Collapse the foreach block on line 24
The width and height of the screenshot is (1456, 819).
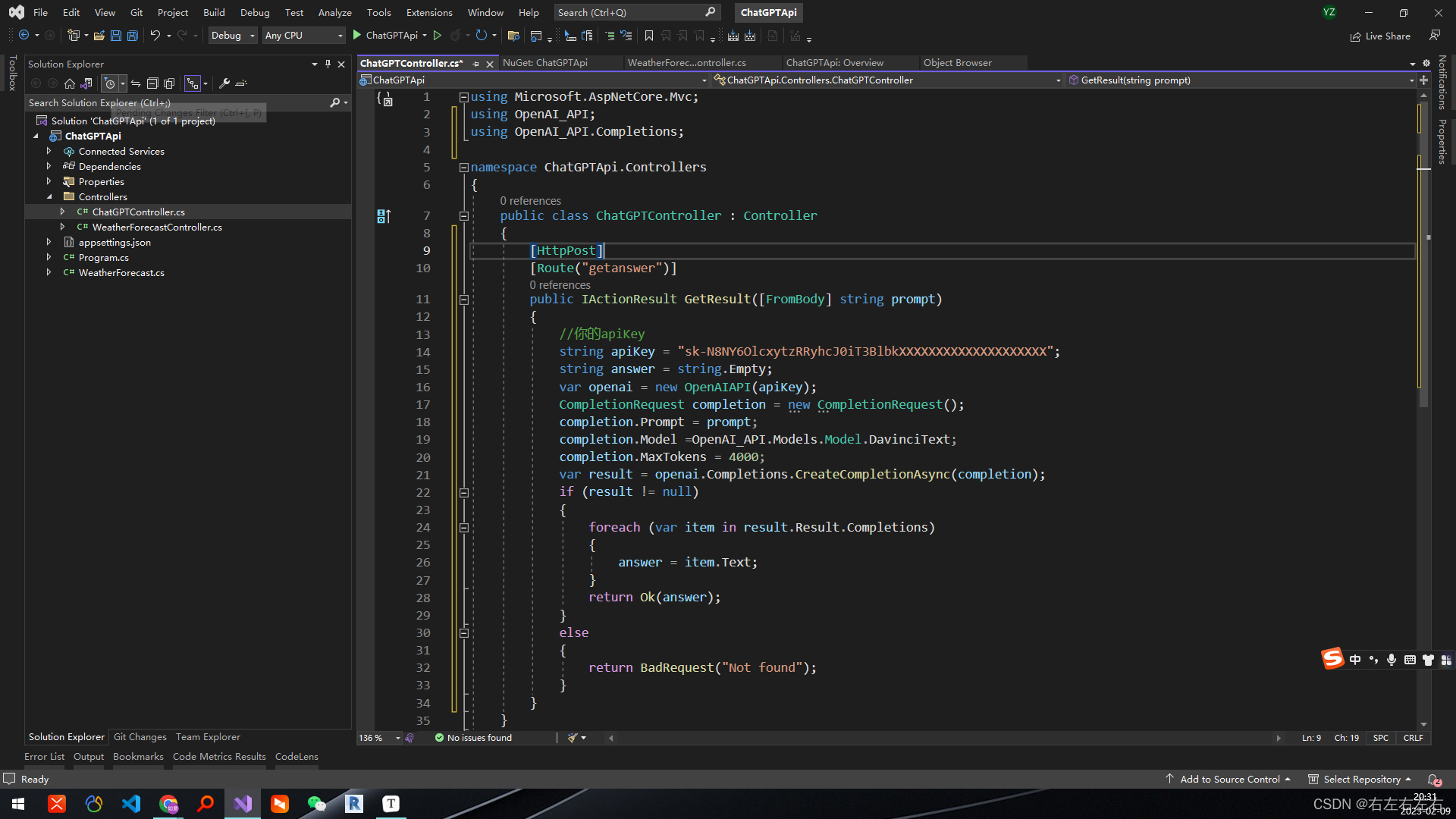click(463, 528)
